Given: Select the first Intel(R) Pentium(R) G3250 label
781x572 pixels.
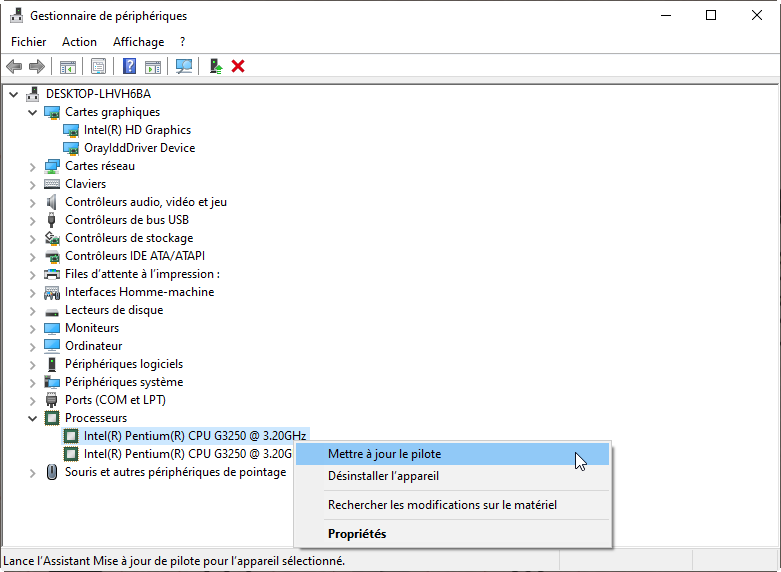Looking at the screenshot, I should tap(195, 436).
